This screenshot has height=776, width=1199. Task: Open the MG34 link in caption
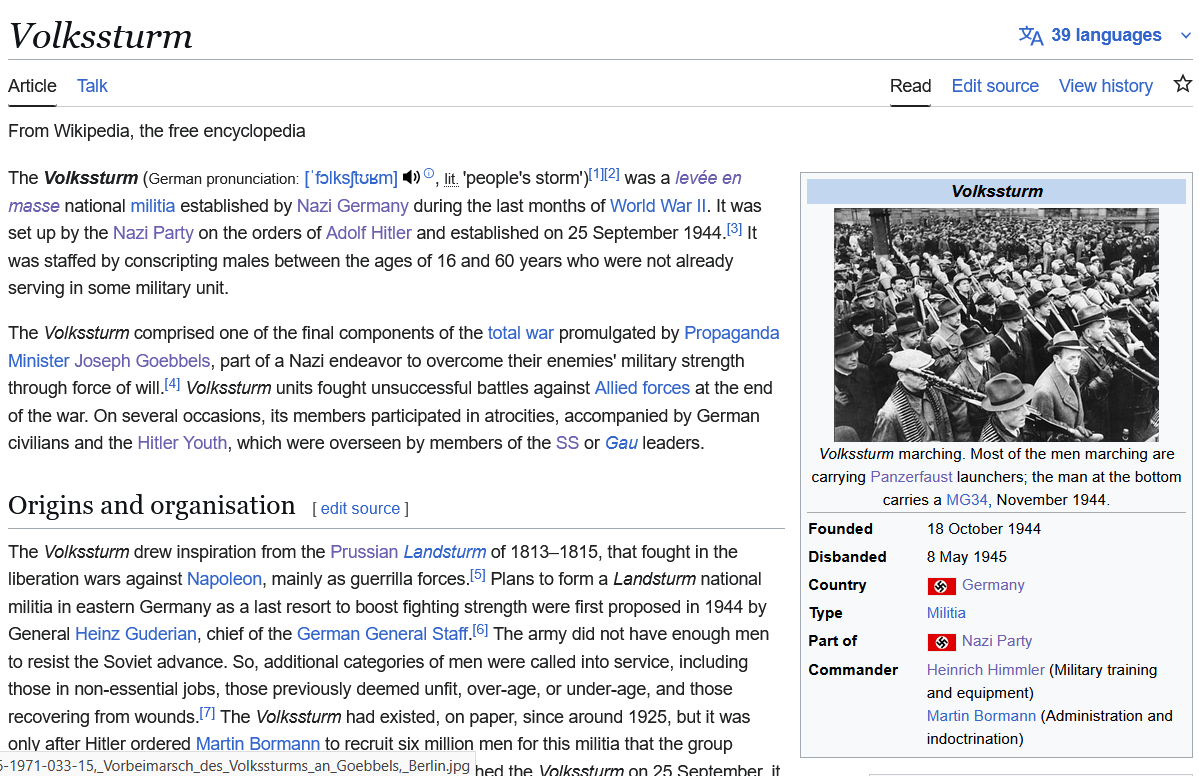point(967,500)
